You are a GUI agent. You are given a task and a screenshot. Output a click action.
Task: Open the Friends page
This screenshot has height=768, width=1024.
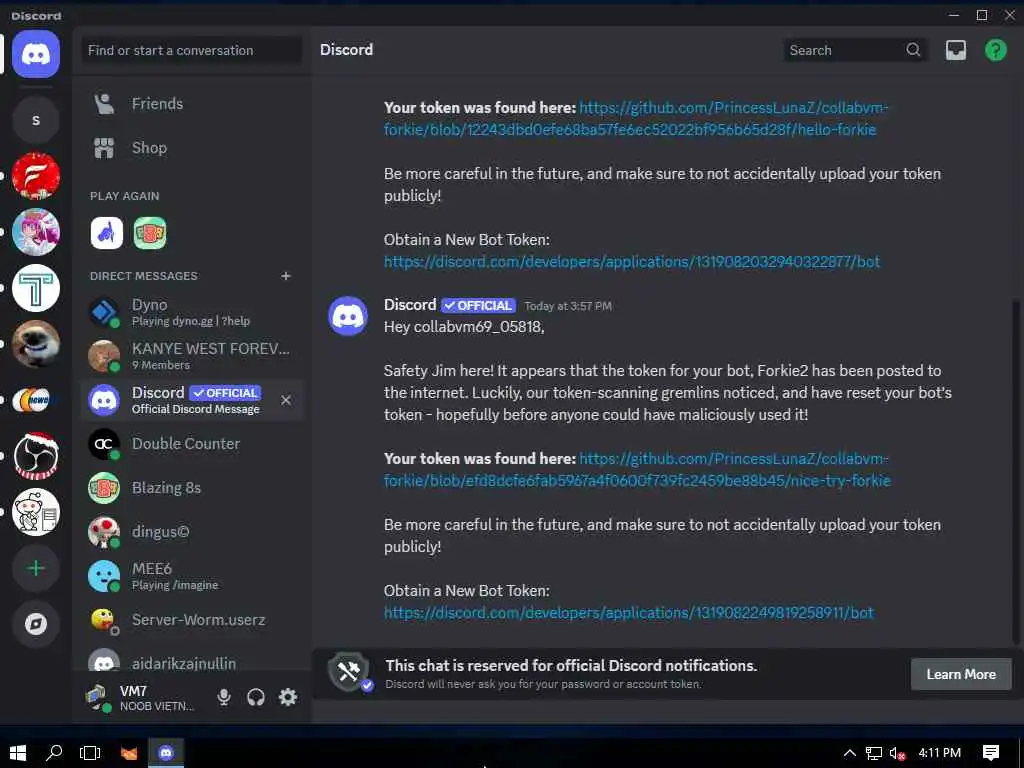coord(191,104)
